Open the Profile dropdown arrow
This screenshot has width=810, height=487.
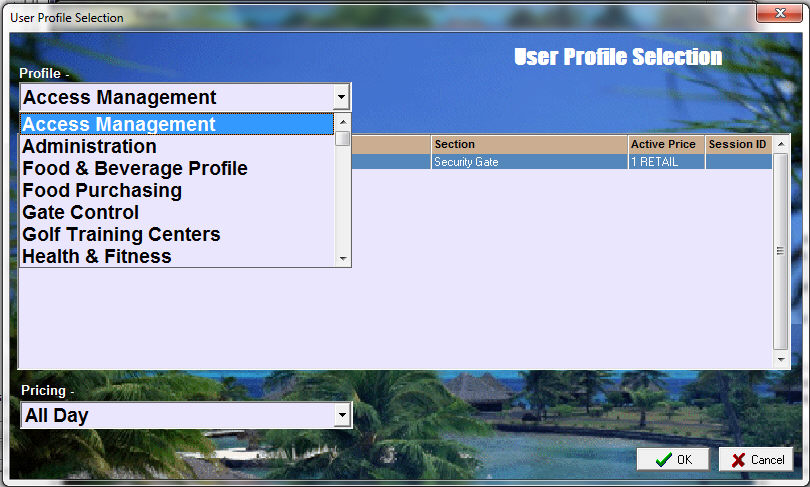[342, 98]
